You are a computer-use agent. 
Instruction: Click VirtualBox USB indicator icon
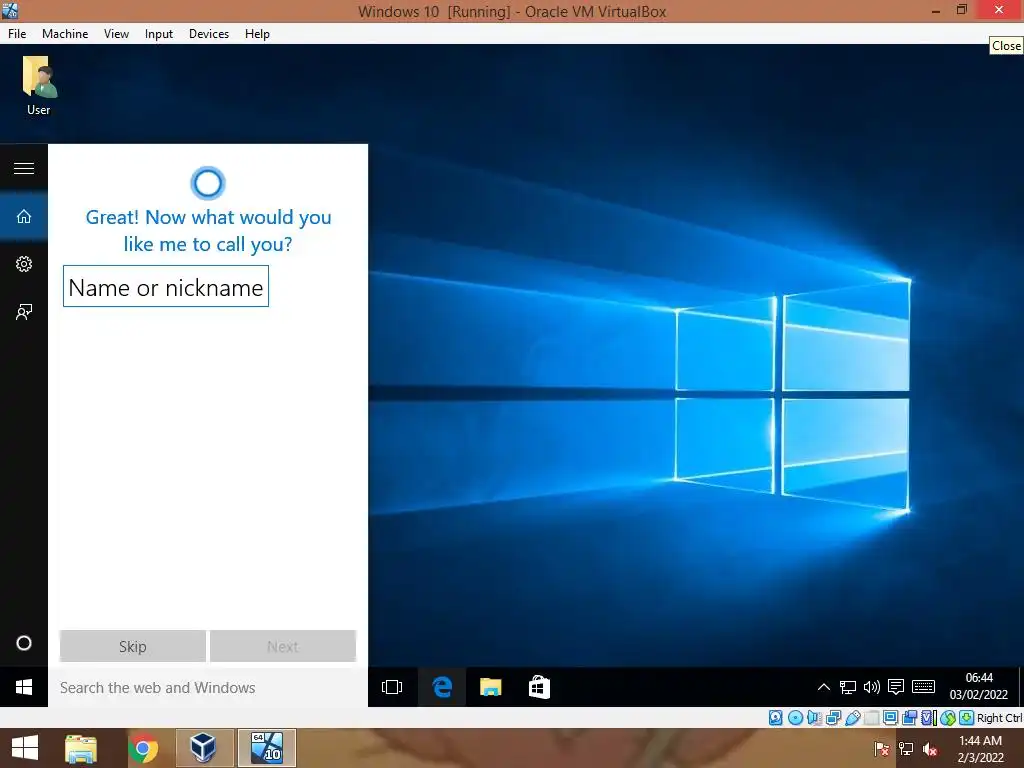click(x=852, y=718)
